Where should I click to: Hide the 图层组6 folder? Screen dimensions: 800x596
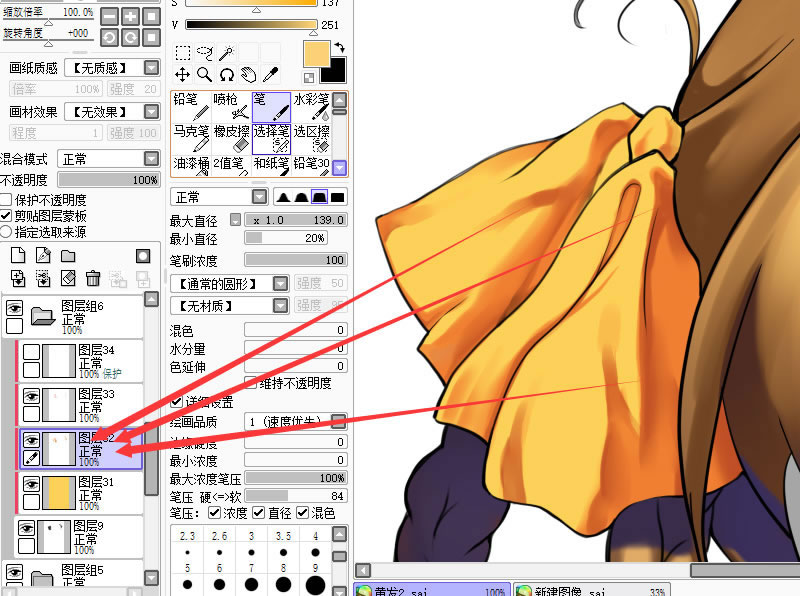tap(14, 307)
